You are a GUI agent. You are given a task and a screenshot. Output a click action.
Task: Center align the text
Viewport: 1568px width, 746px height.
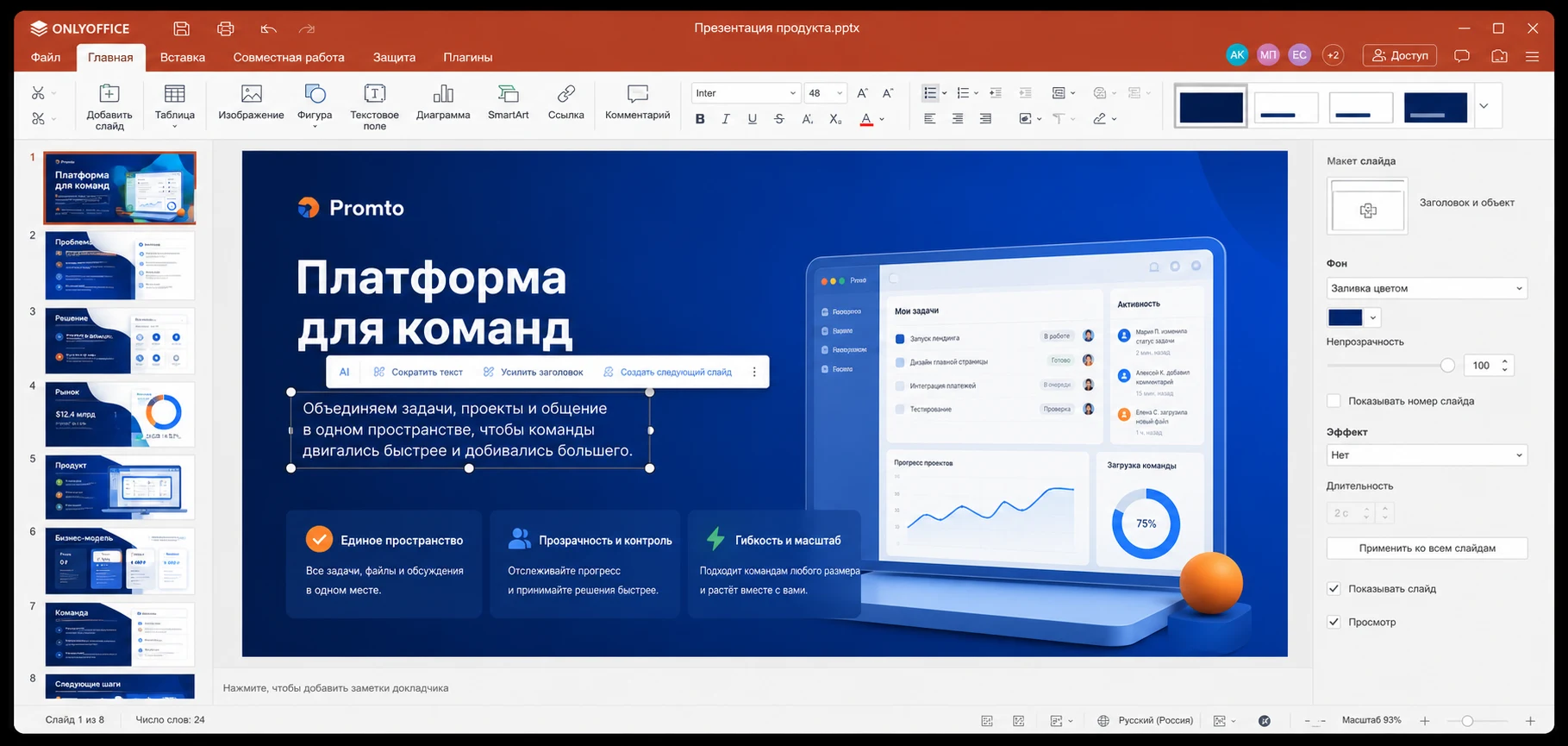point(958,119)
